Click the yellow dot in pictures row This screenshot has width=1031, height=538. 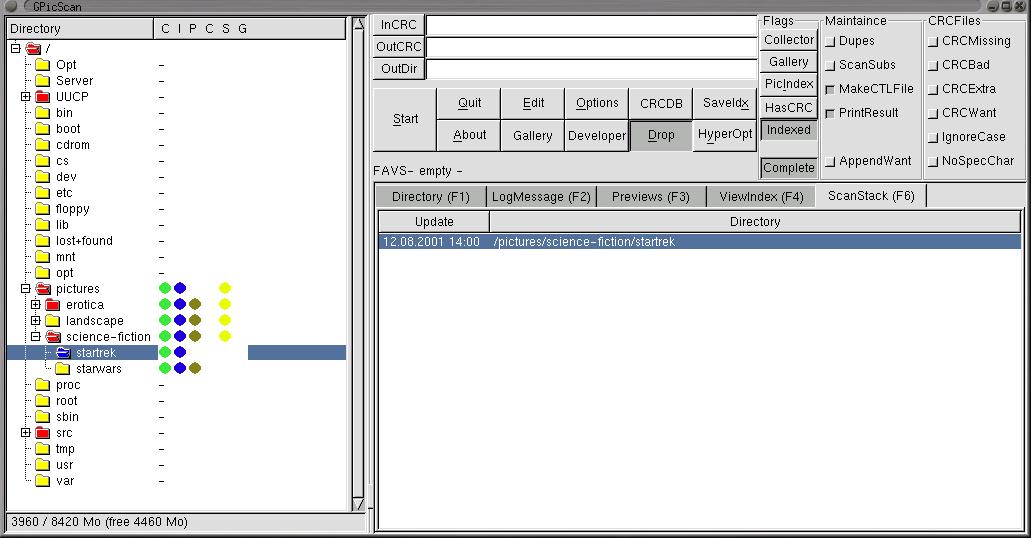click(x=225, y=289)
